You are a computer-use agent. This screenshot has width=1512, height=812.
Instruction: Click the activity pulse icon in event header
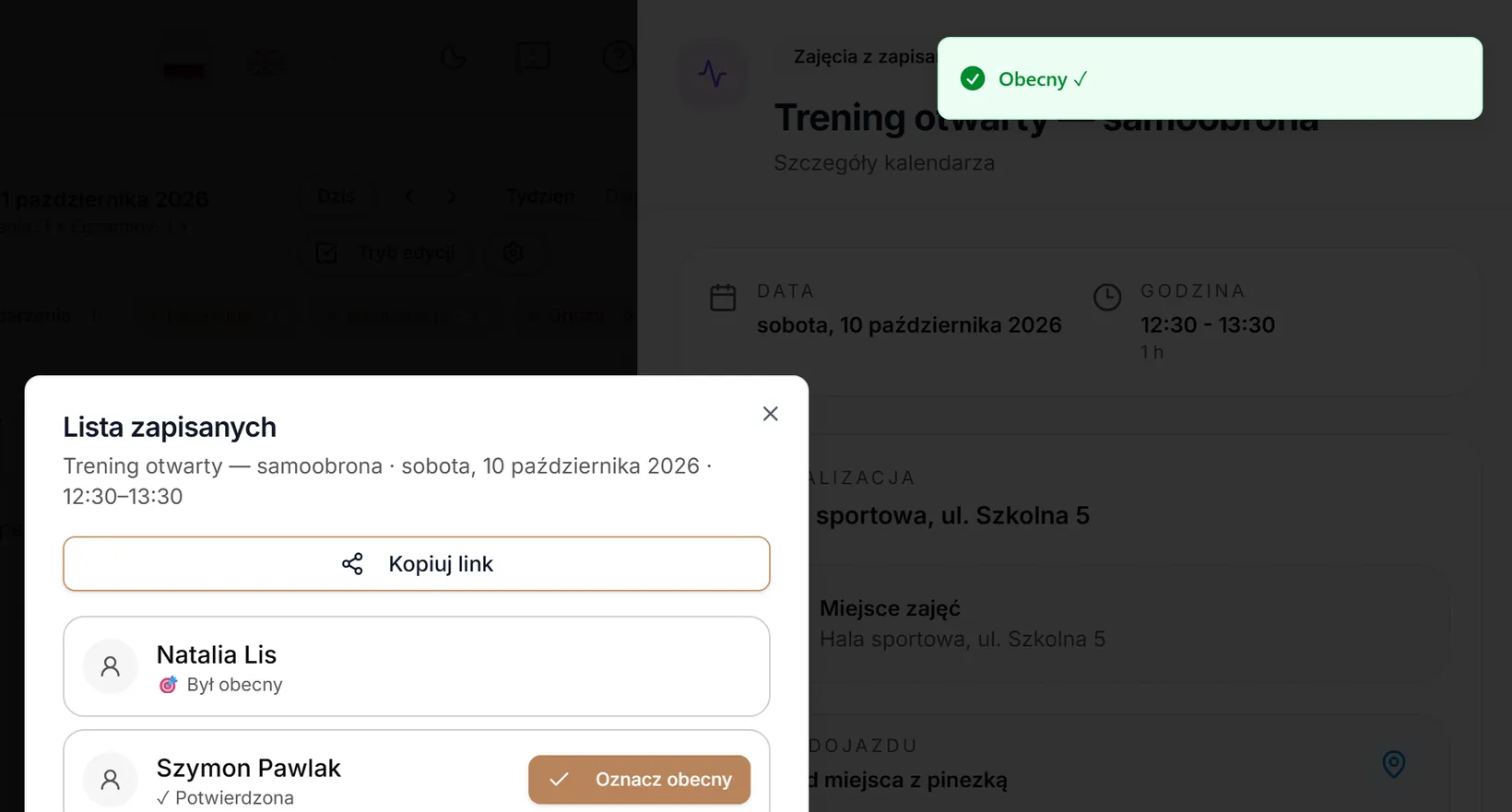pos(713,74)
